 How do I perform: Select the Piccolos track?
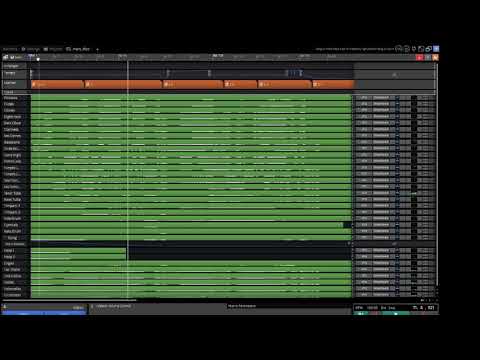pyautogui.click(x=16, y=98)
